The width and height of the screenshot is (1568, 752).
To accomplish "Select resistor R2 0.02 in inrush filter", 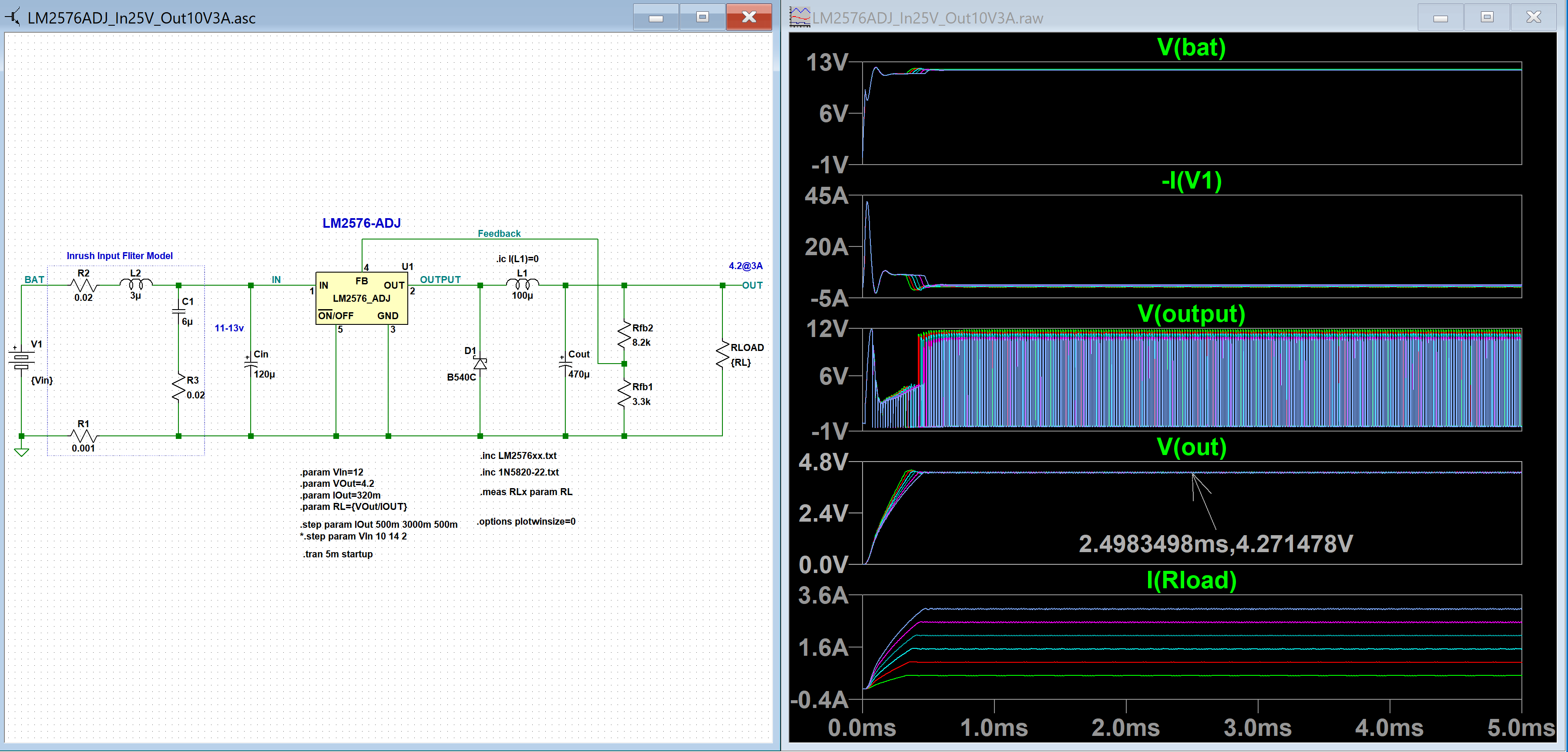I will pyautogui.click(x=84, y=285).
